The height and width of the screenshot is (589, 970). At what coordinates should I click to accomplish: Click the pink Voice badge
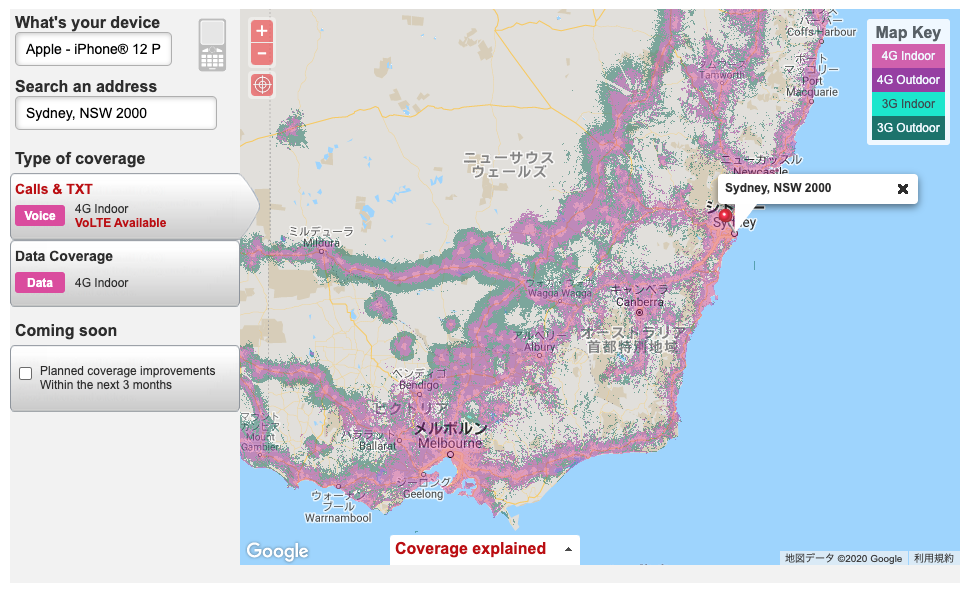click(x=40, y=216)
